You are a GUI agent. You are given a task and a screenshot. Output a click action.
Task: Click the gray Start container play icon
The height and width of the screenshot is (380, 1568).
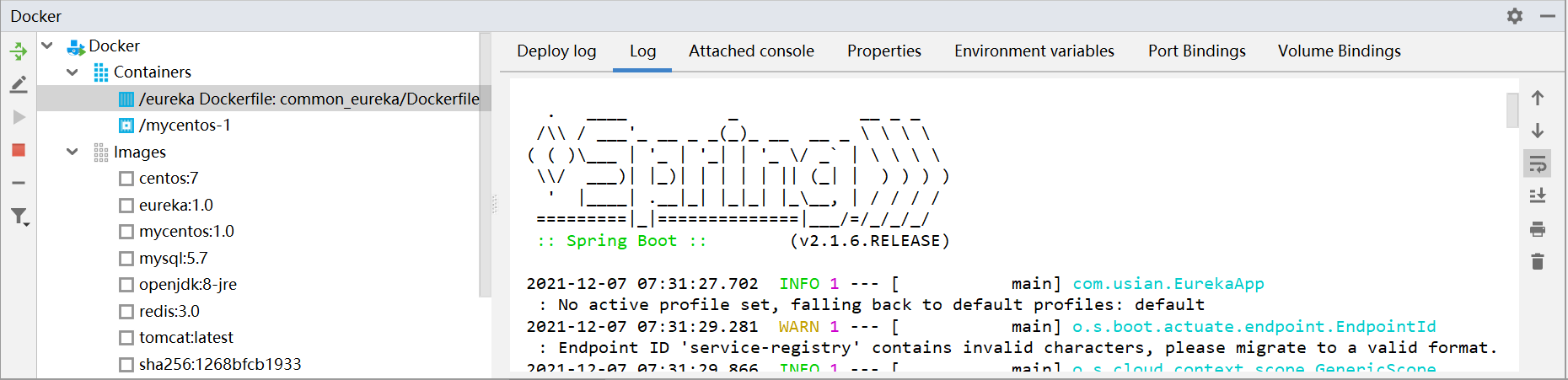coord(19,117)
